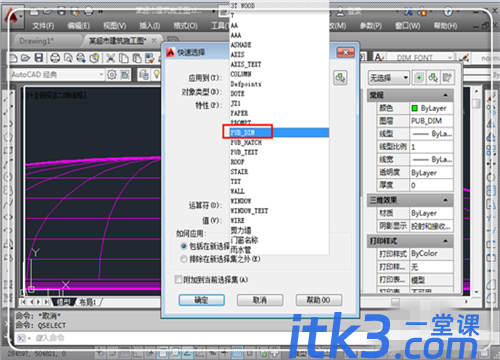
Task: Click the PUB_DIM layer value in Properties
Action: [x=431, y=121]
